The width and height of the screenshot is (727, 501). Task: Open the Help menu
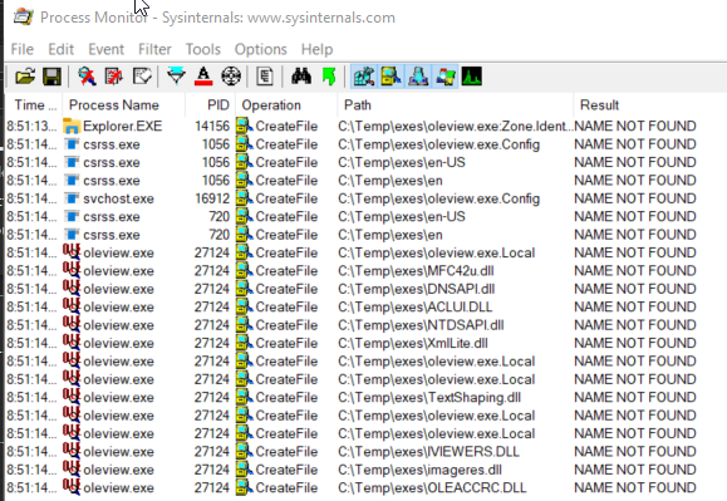coord(317,49)
